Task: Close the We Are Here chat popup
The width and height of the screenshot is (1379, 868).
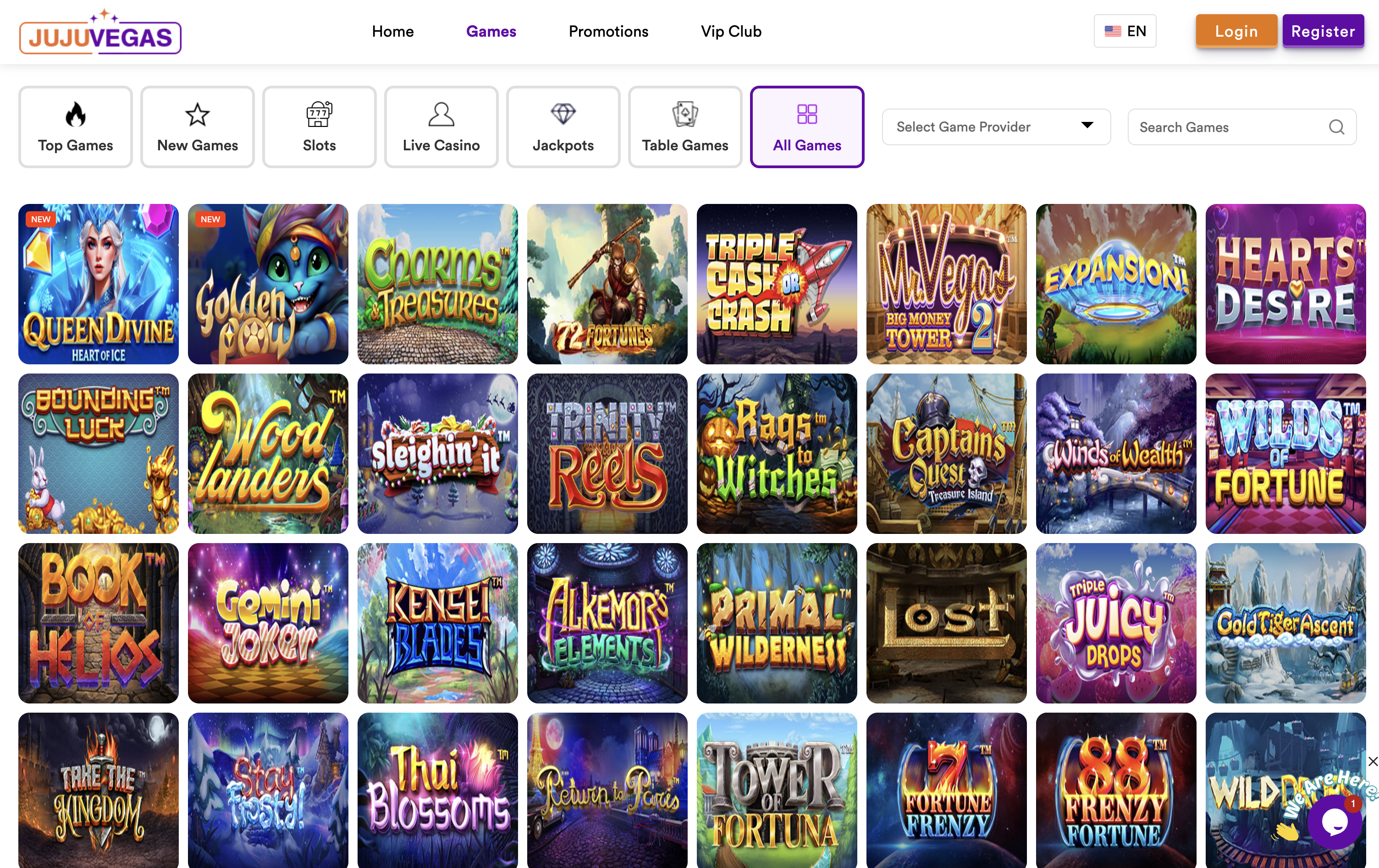Action: tap(1373, 762)
